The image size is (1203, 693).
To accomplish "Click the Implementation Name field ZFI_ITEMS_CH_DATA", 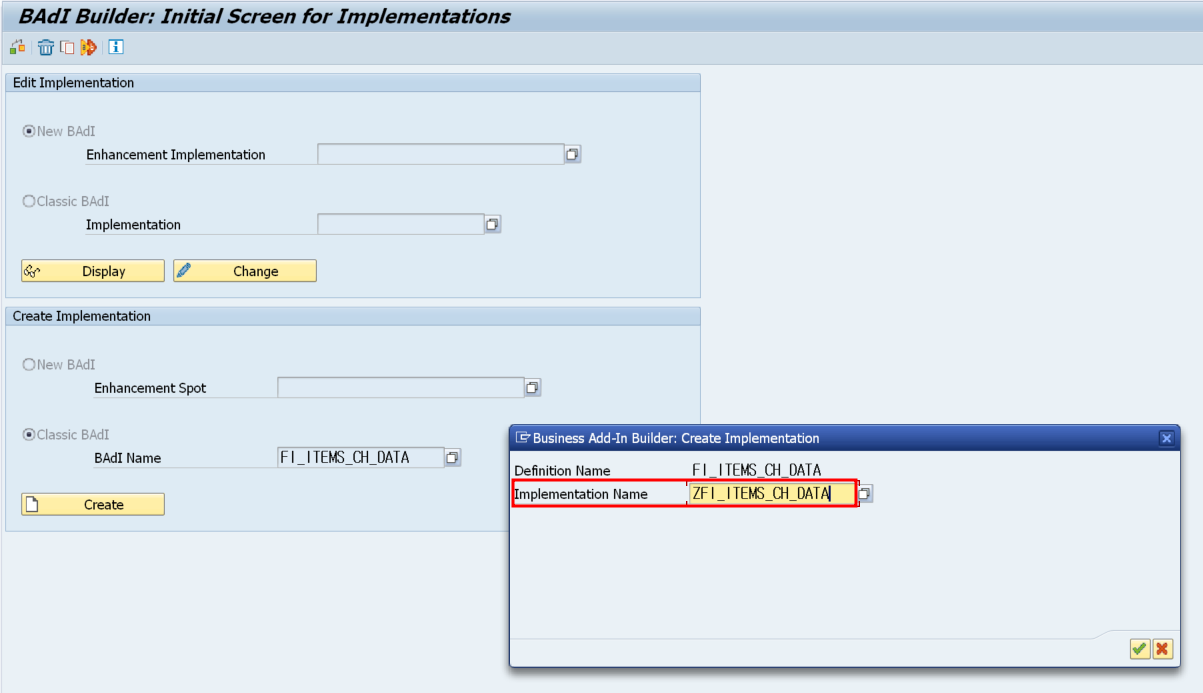I will 772,494.
